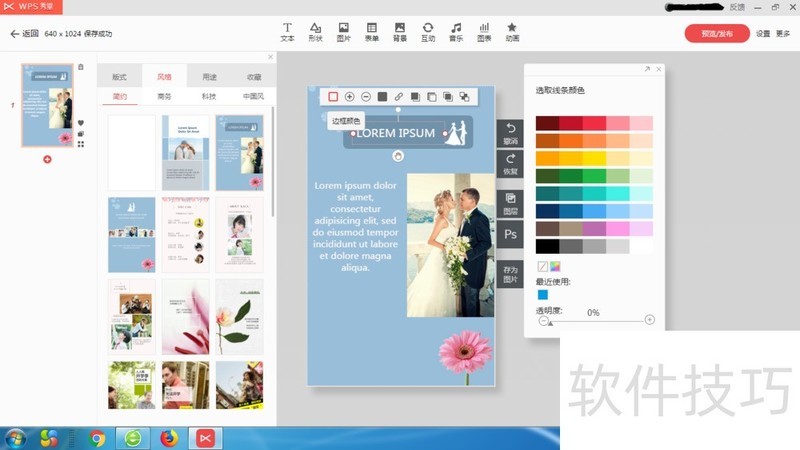Open 设置 settings
This screenshot has height=450, width=800.
pyautogui.click(x=763, y=34)
